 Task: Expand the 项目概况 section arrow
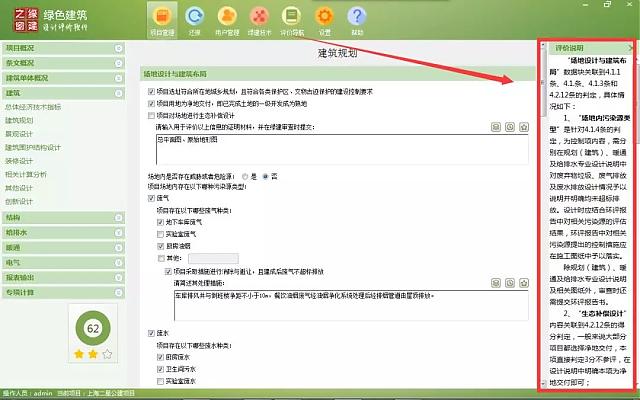[118, 48]
